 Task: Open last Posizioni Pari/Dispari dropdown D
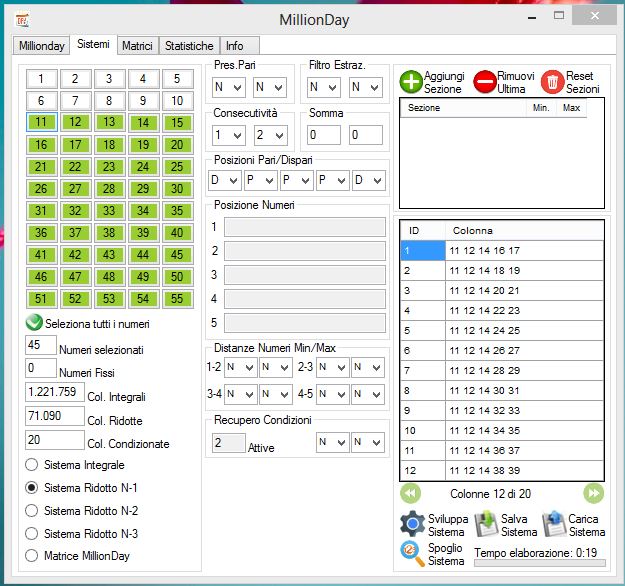(x=369, y=180)
